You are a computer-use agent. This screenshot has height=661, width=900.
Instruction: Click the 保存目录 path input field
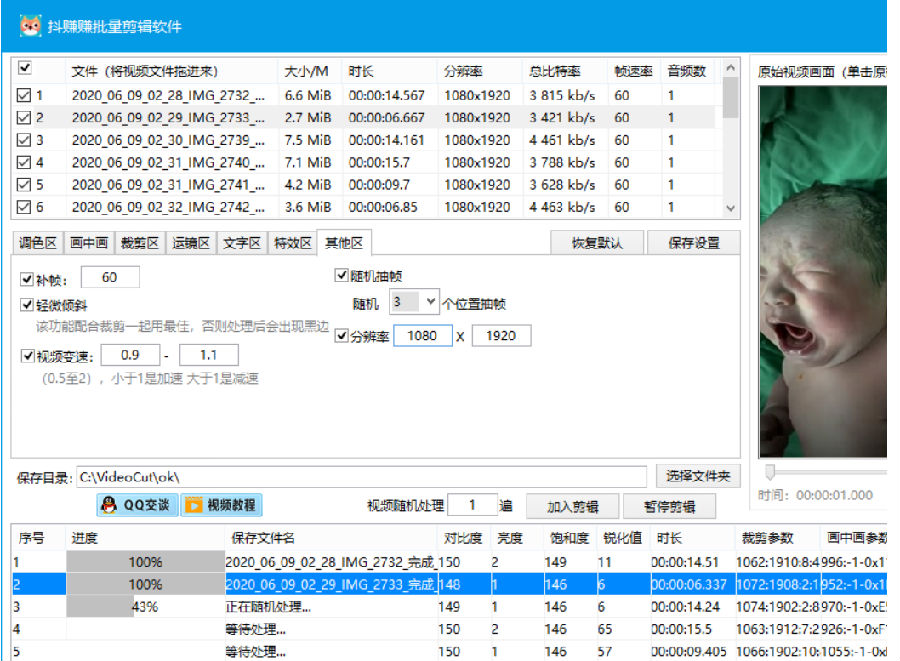point(360,477)
